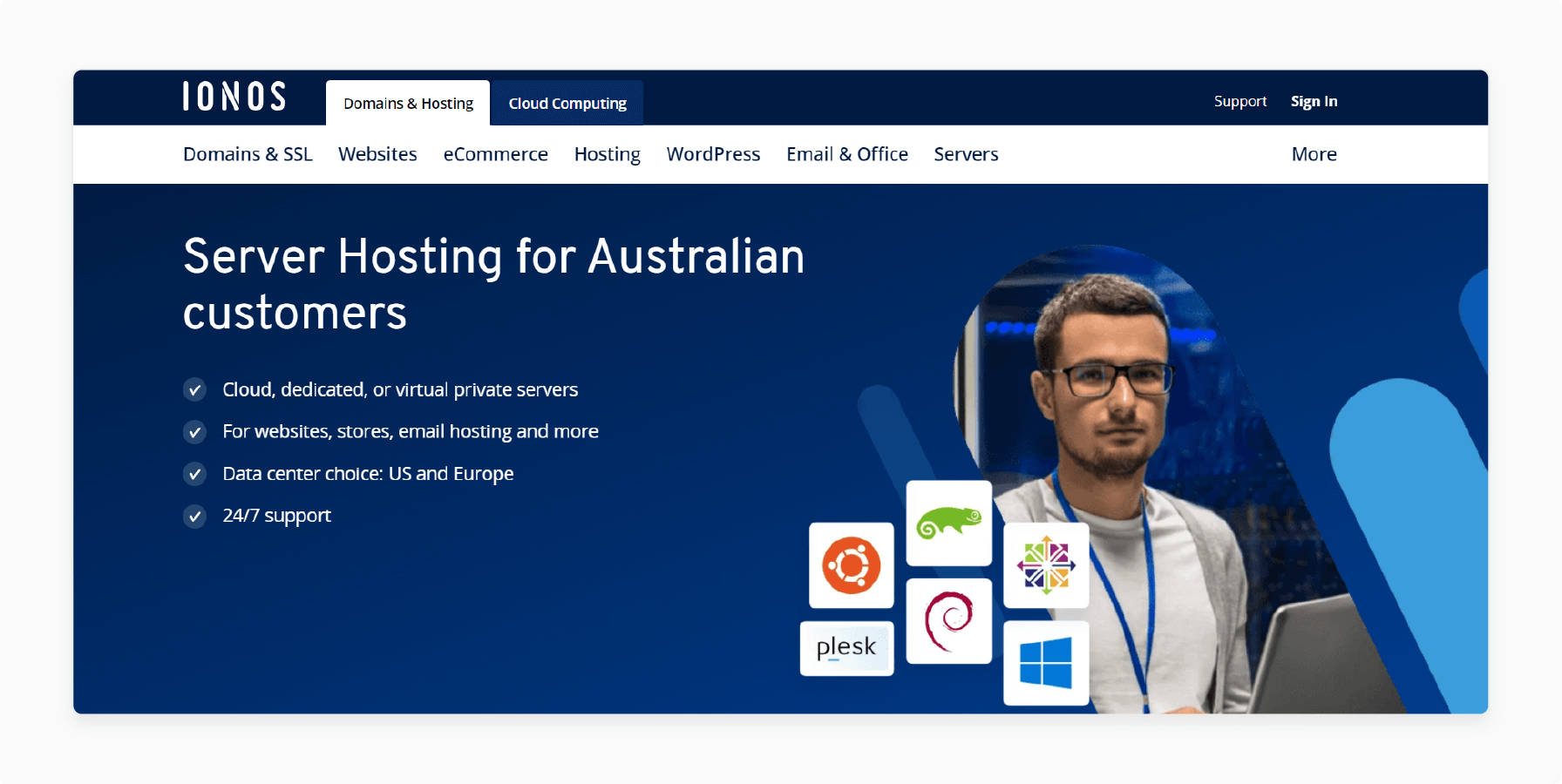Click text For websites, stores, email hosting and more

coord(411,432)
